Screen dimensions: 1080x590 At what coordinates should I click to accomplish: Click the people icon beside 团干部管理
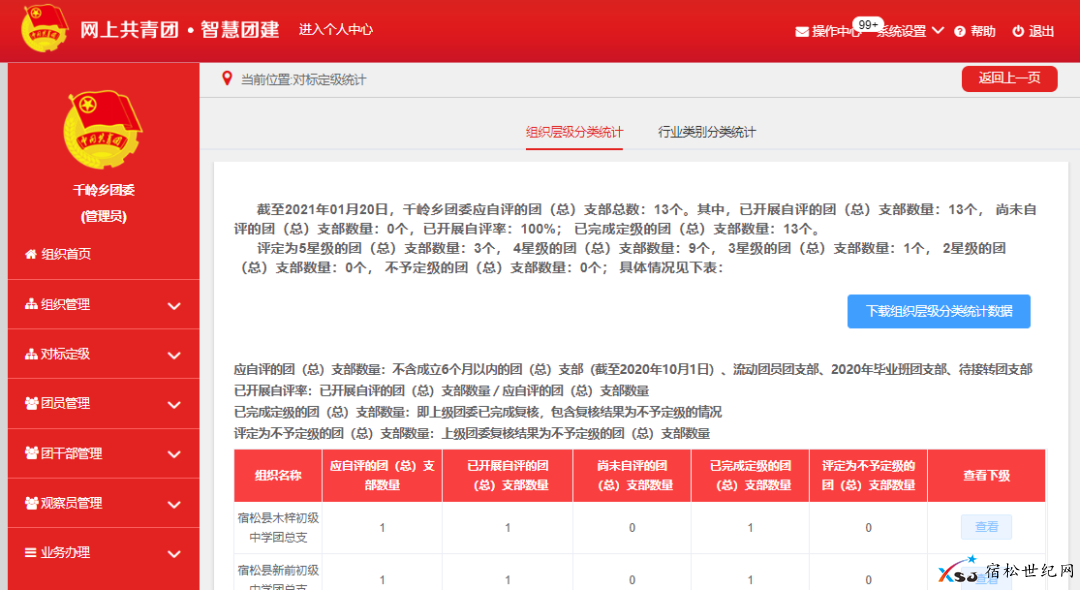click(31, 453)
